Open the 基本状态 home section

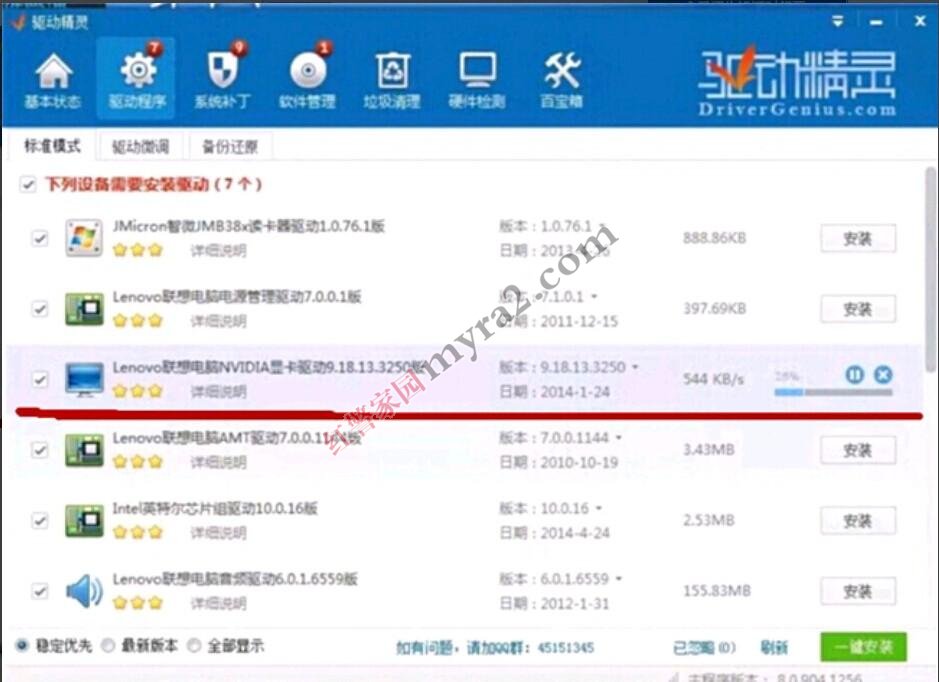[x=53, y=81]
